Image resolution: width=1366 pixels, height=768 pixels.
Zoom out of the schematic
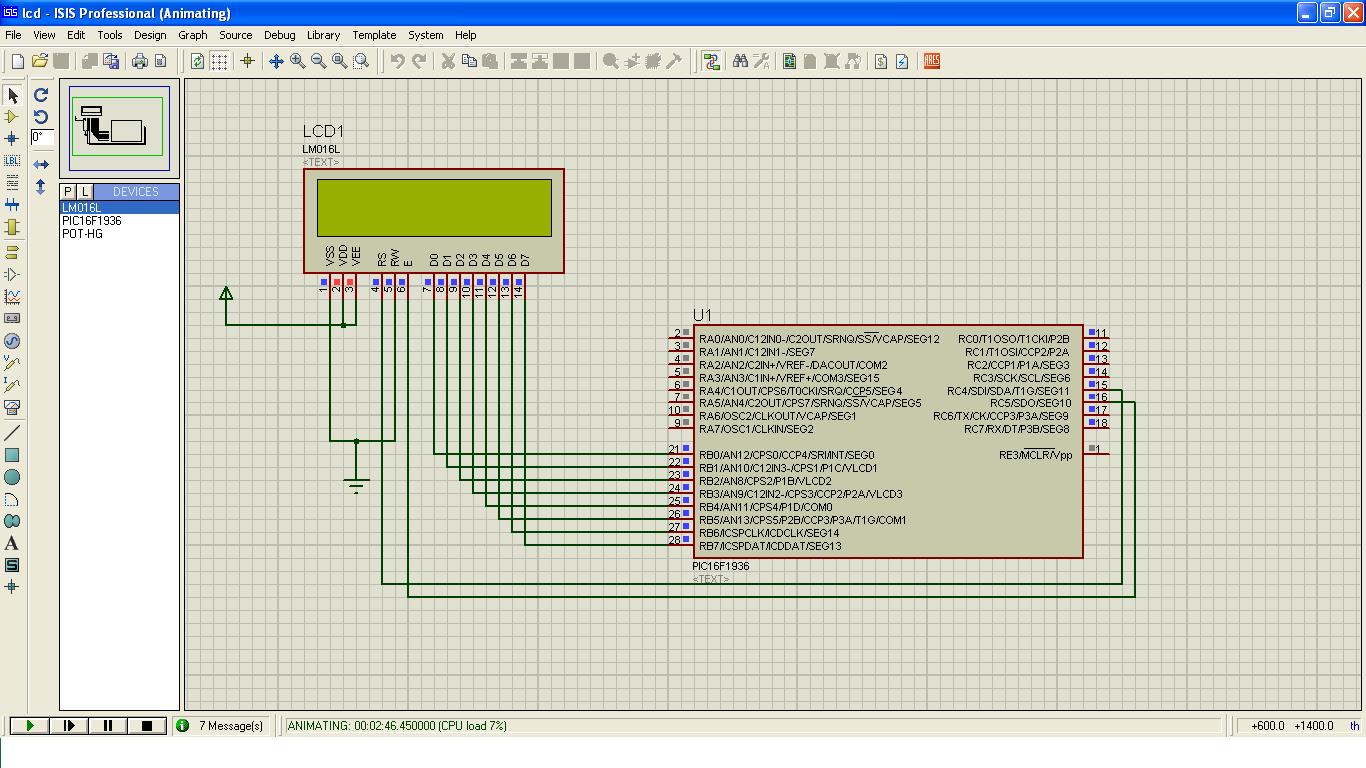[318, 61]
